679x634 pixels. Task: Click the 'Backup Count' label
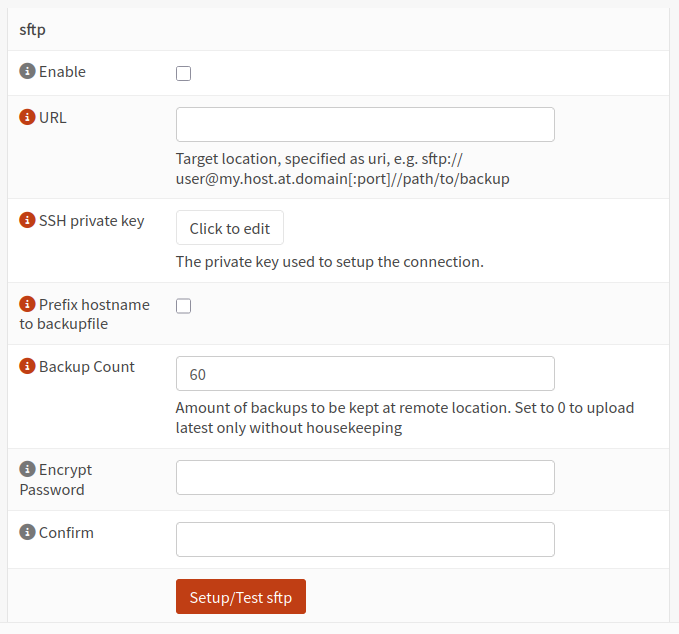coord(87,367)
